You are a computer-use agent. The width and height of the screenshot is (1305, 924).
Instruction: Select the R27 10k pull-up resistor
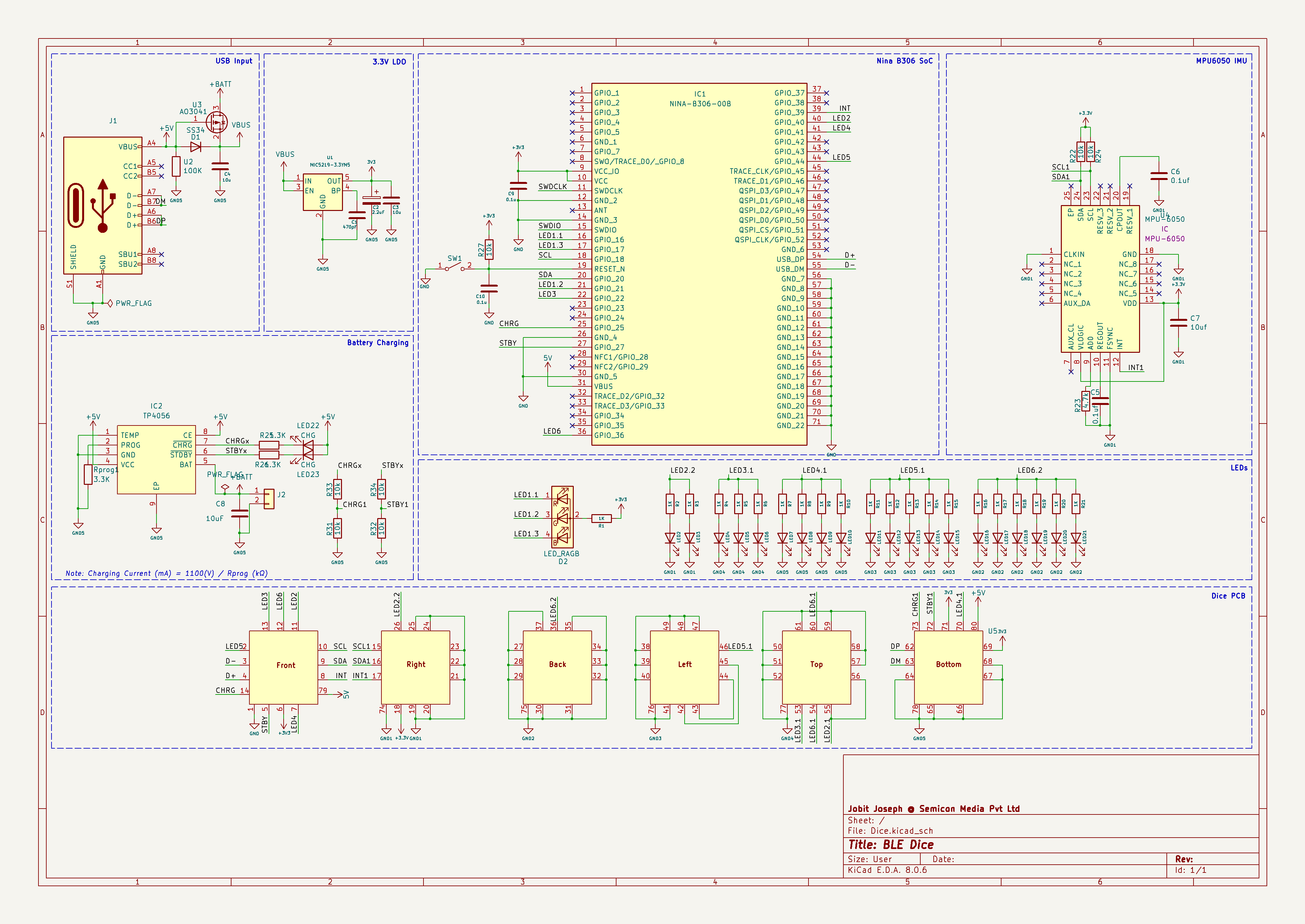click(x=489, y=249)
